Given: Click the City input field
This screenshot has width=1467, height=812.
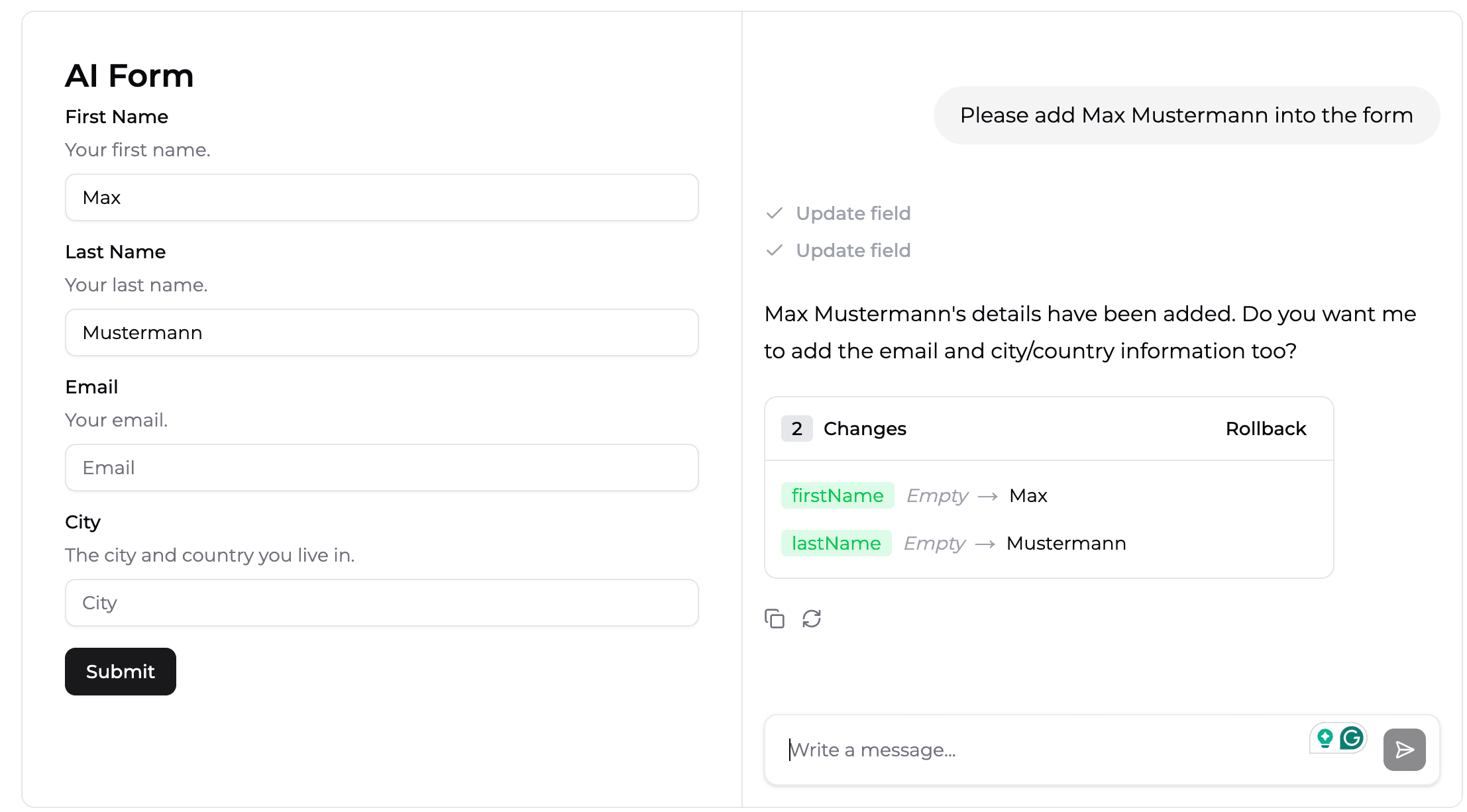Looking at the screenshot, I should coord(382,603).
